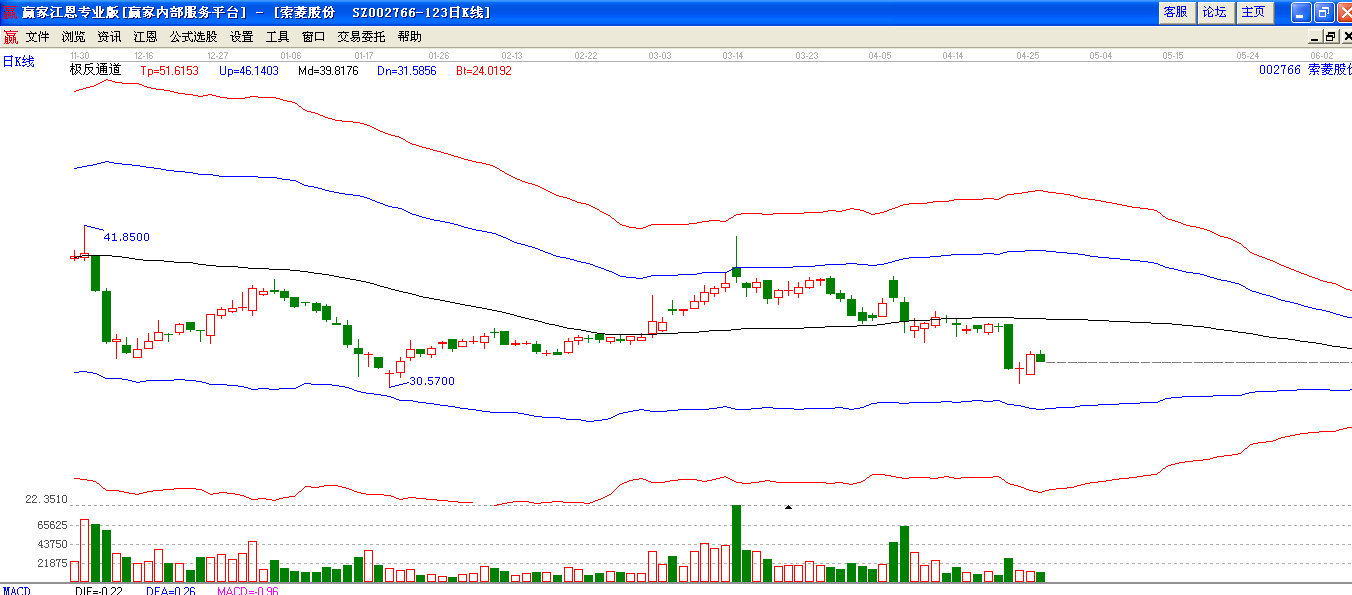Open the 江恩 menu
Viewport: 1352px width, 595px height.
[x=145, y=37]
